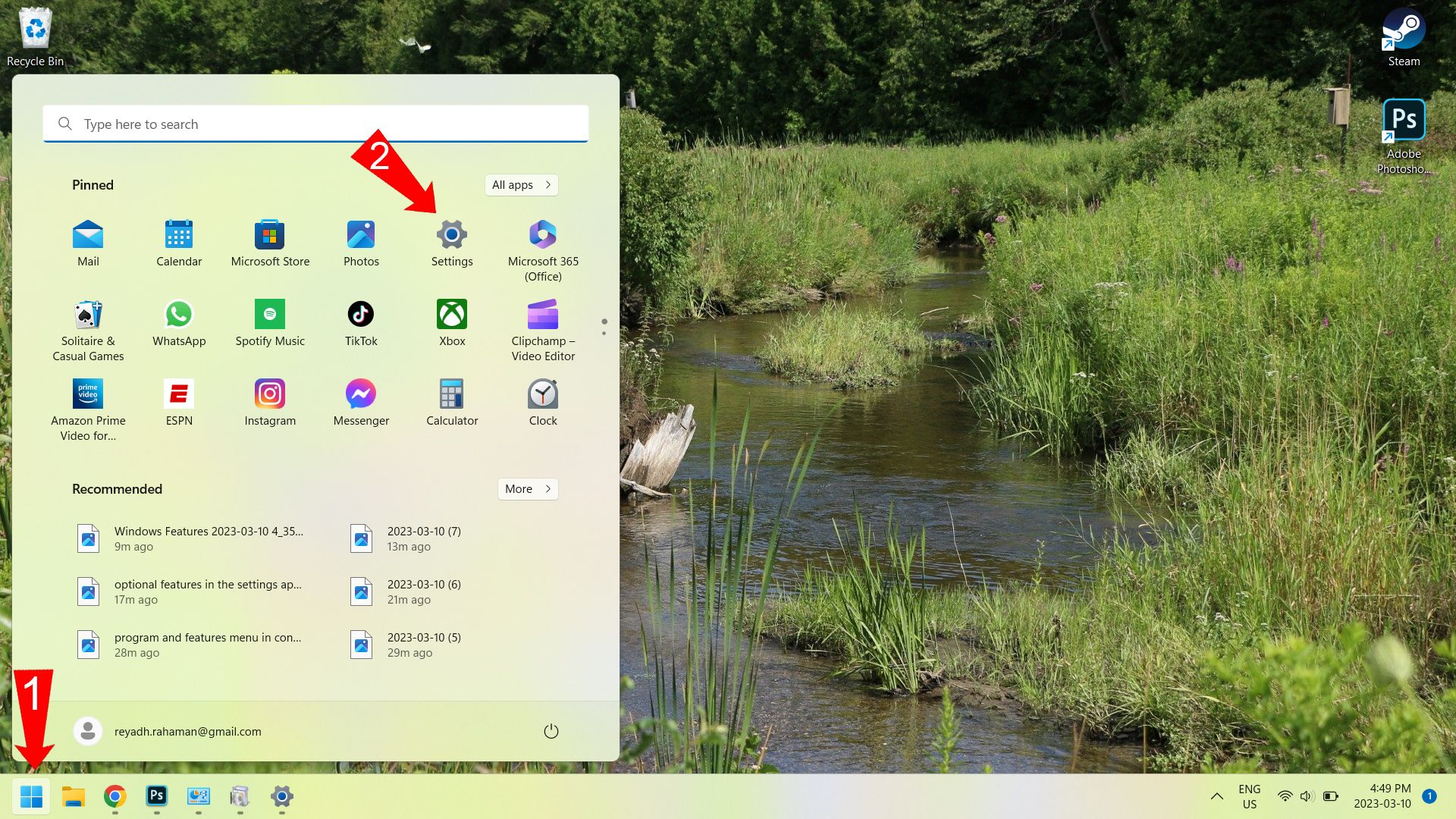Open Clipchamp Video Editor
The image size is (1456, 819).
pyautogui.click(x=543, y=314)
